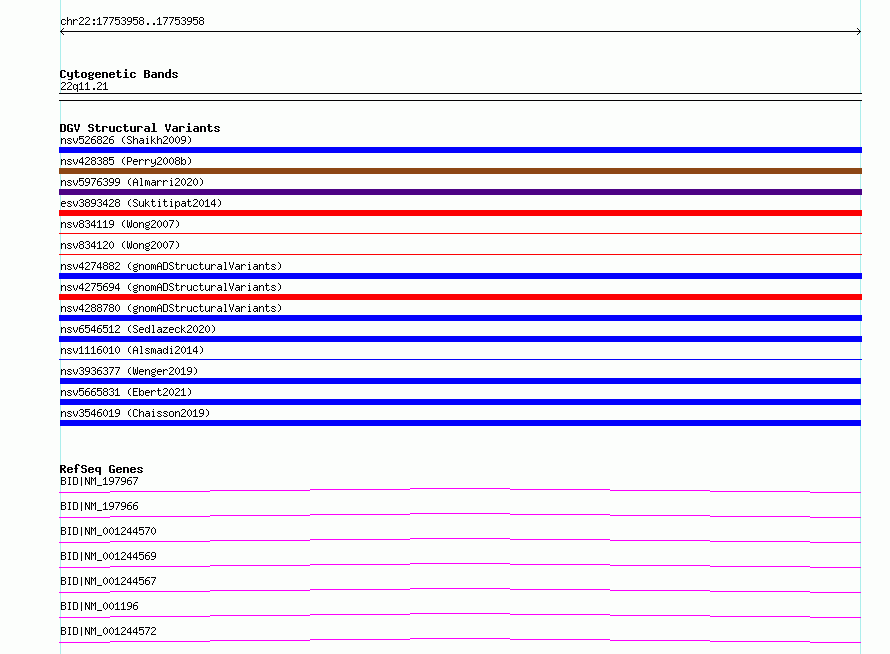Select transcript BID|NM_001244570

pyautogui.click(x=108, y=531)
